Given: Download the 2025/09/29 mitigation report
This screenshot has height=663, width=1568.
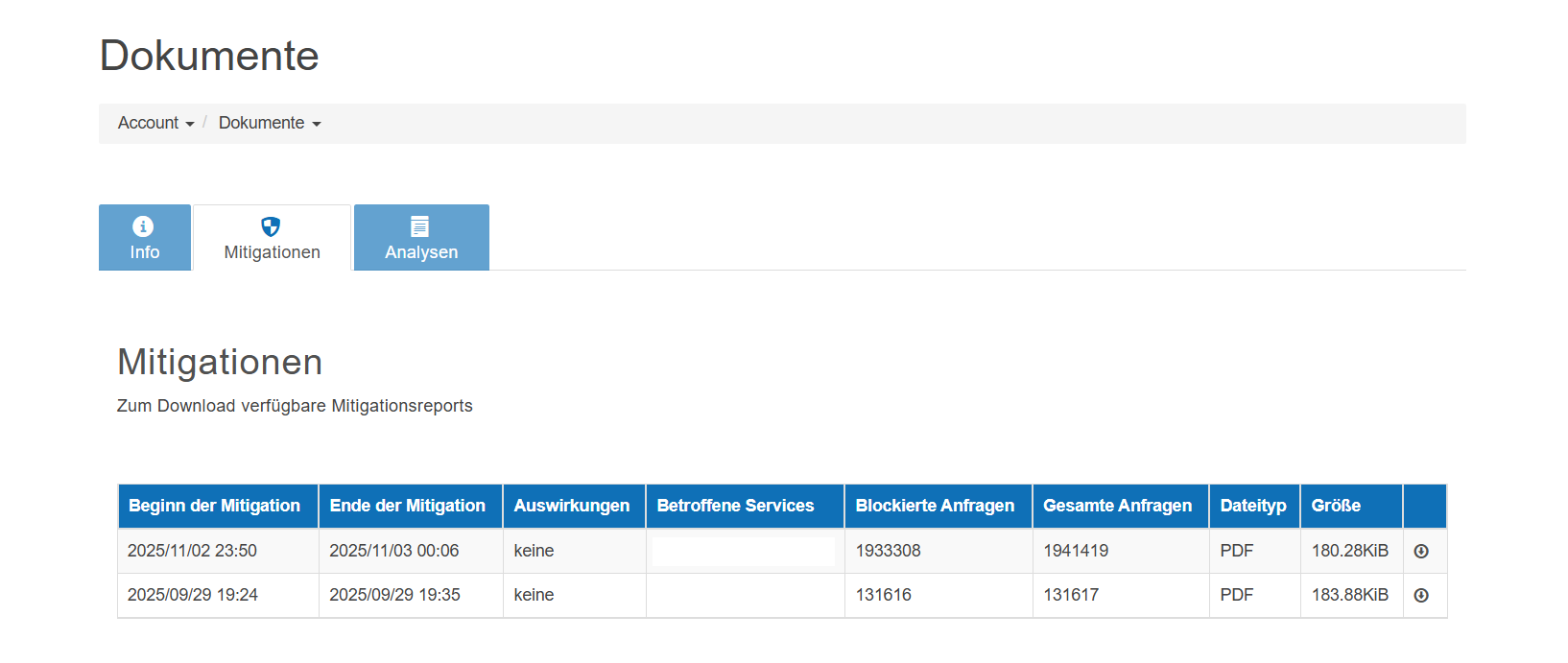Looking at the screenshot, I should [1421, 596].
